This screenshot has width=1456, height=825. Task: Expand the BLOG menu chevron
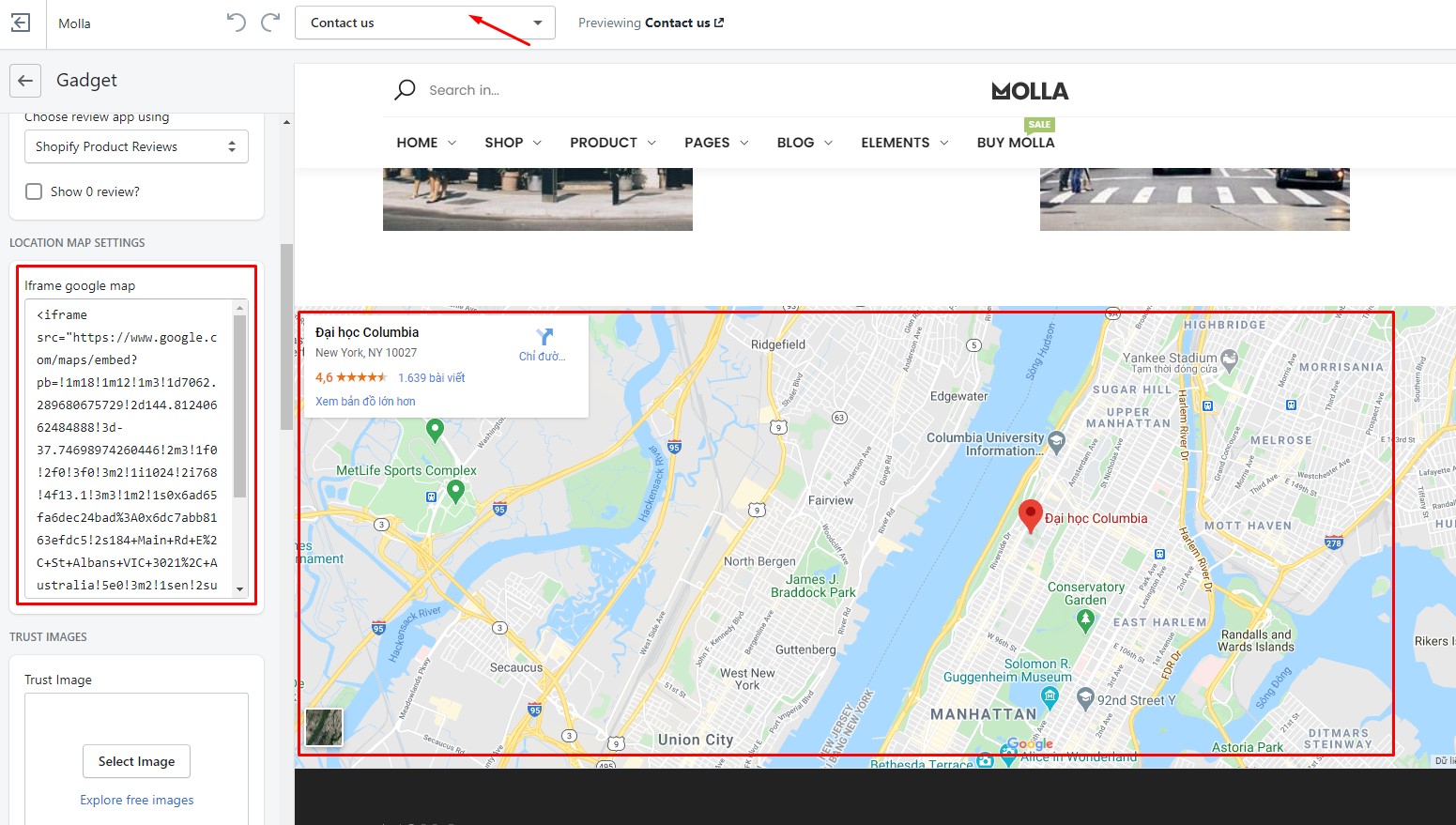828,143
